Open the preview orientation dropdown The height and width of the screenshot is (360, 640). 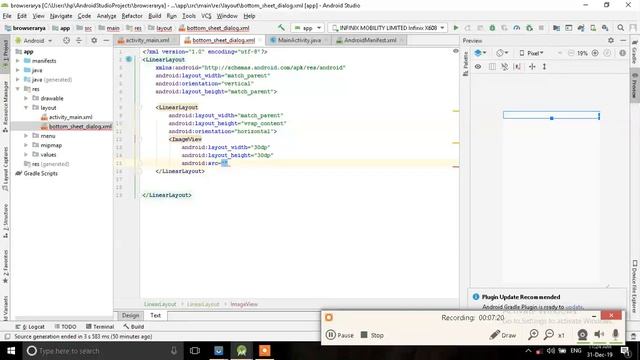[x=502, y=53]
